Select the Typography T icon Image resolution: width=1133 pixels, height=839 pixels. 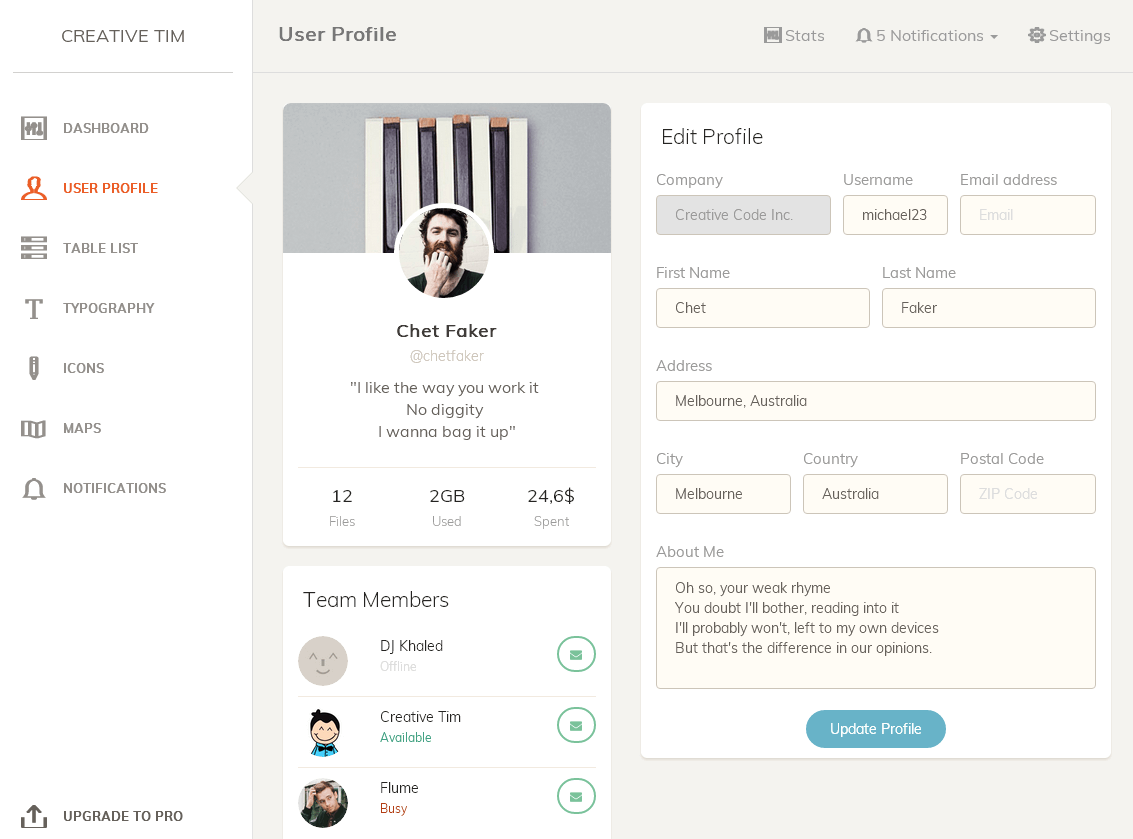click(34, 308)
